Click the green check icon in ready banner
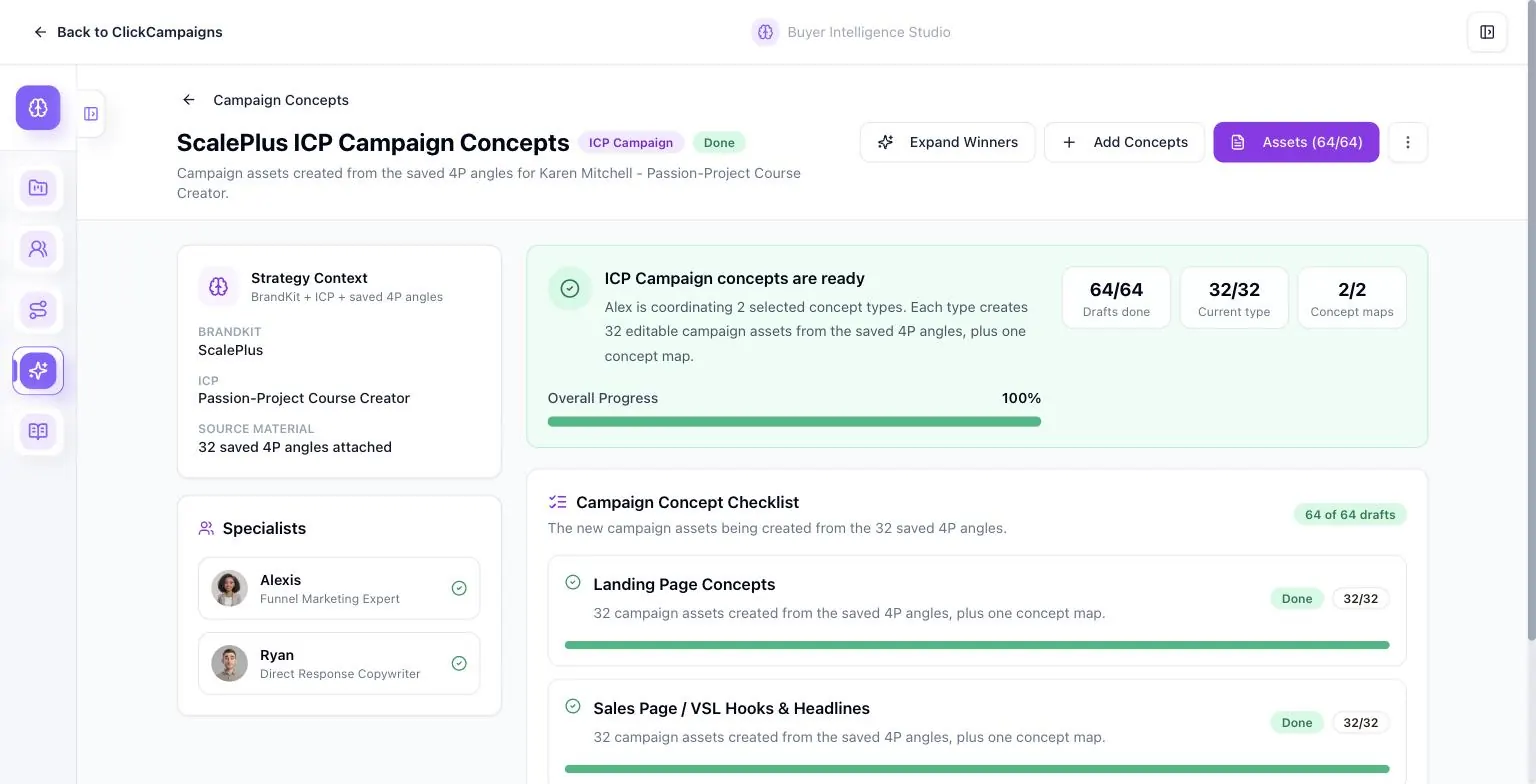 (569, 289)
